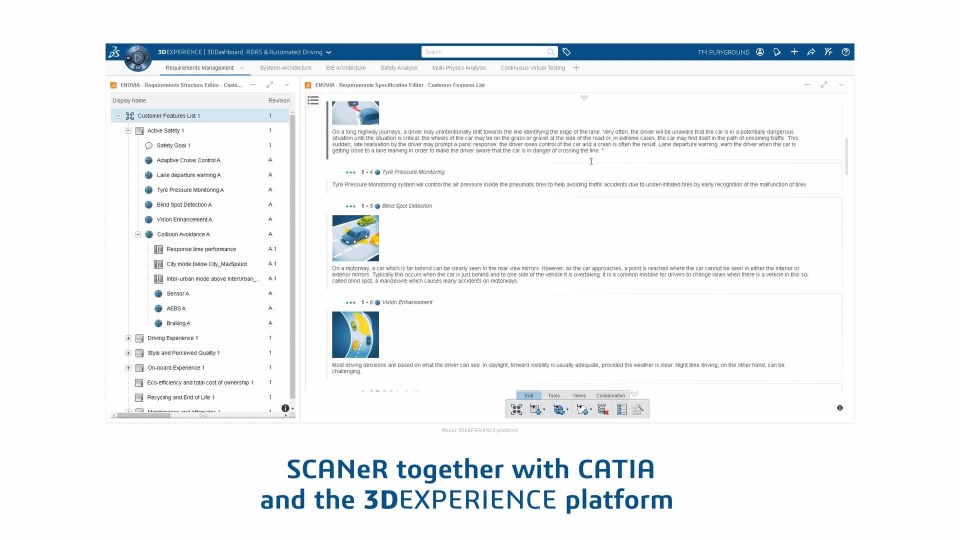The height and width of the screenshot is (540, 960).
Task: Open the tag icon beside search
Action: [x=567, y=52]
